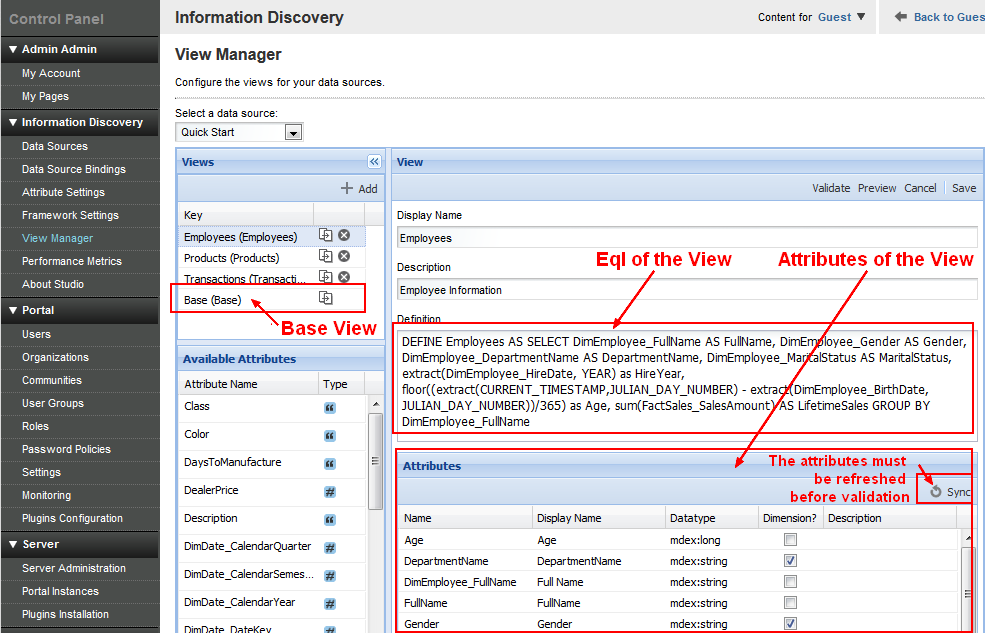Enable Dimension checkbox for Age attribute
The image size is (985, 633).
[x=790, y=540]
